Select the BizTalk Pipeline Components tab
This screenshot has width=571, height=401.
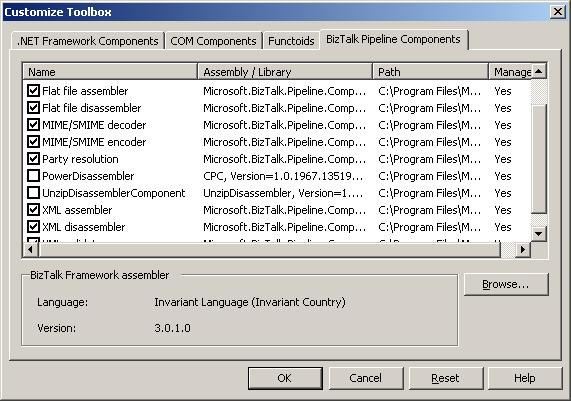[393, 39]
